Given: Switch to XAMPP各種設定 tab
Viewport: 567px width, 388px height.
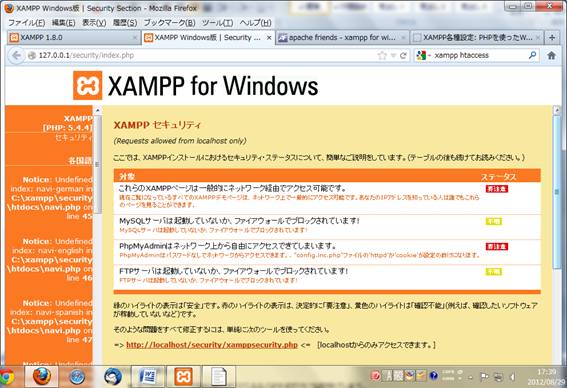Looking at the screenshot, I should [477, 38].
